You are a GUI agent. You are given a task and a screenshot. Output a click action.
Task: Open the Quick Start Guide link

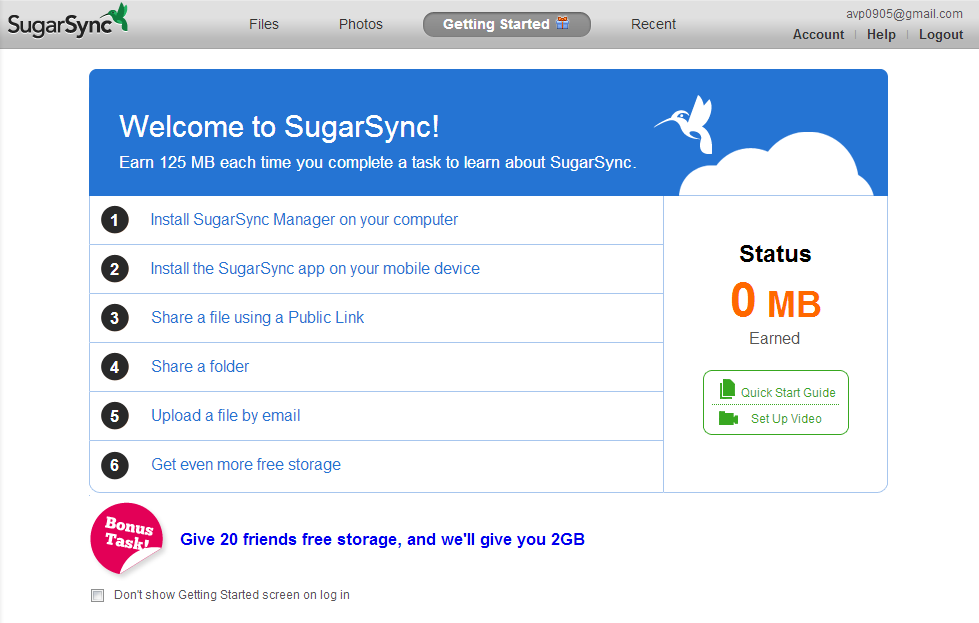[788, 393]
